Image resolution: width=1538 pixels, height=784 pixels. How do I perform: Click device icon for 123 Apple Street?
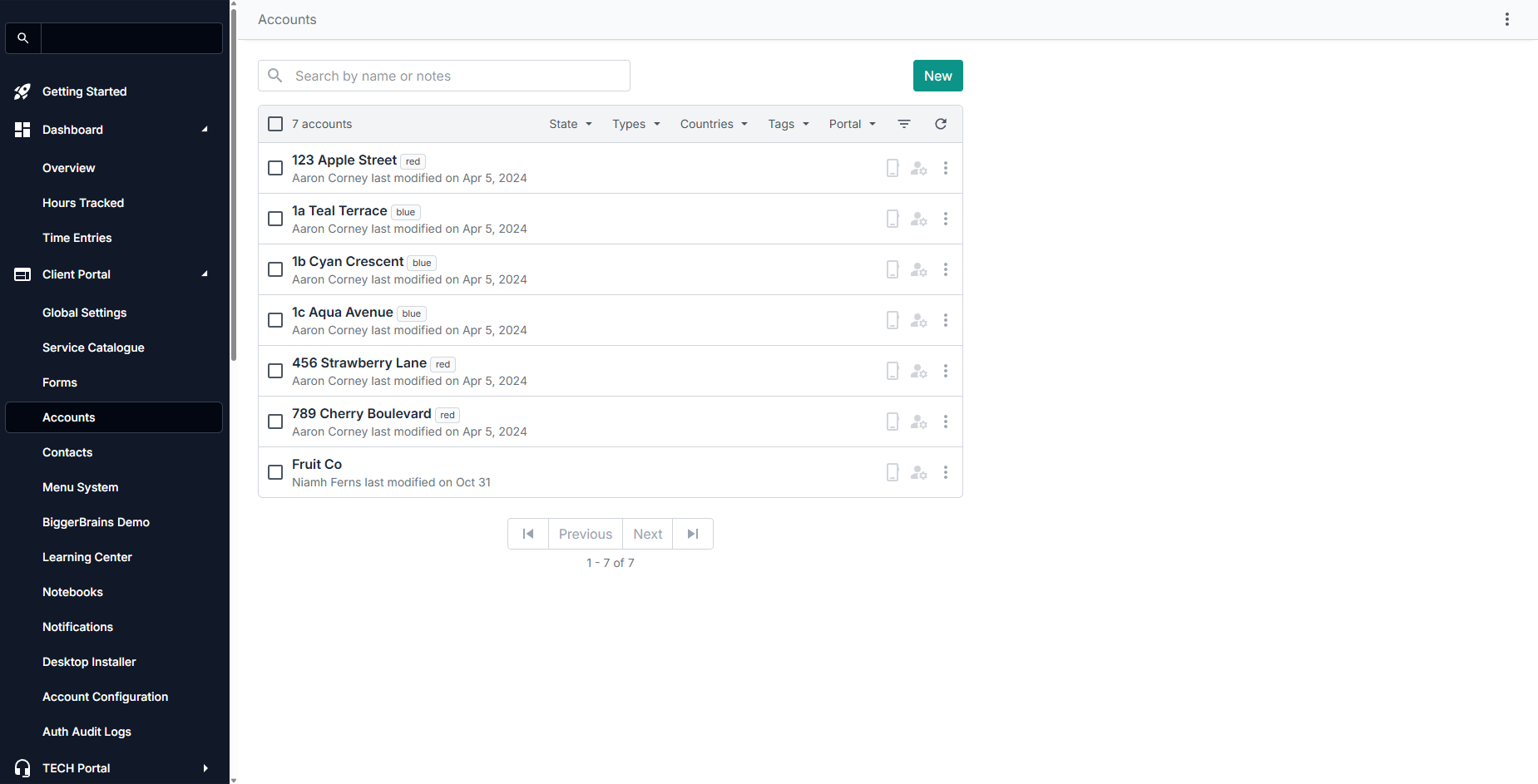click(x=893, y=168)
